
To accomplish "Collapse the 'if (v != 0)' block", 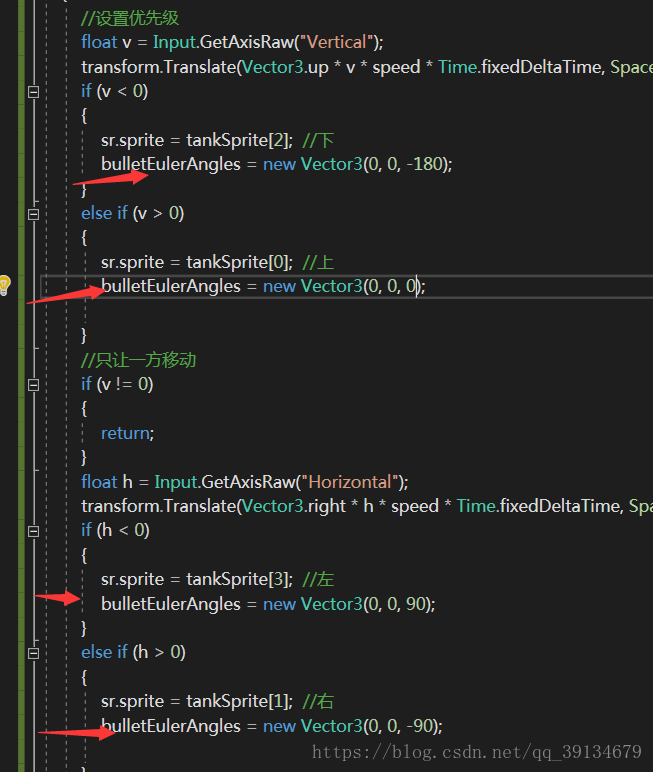I will (x=33, y=385).
